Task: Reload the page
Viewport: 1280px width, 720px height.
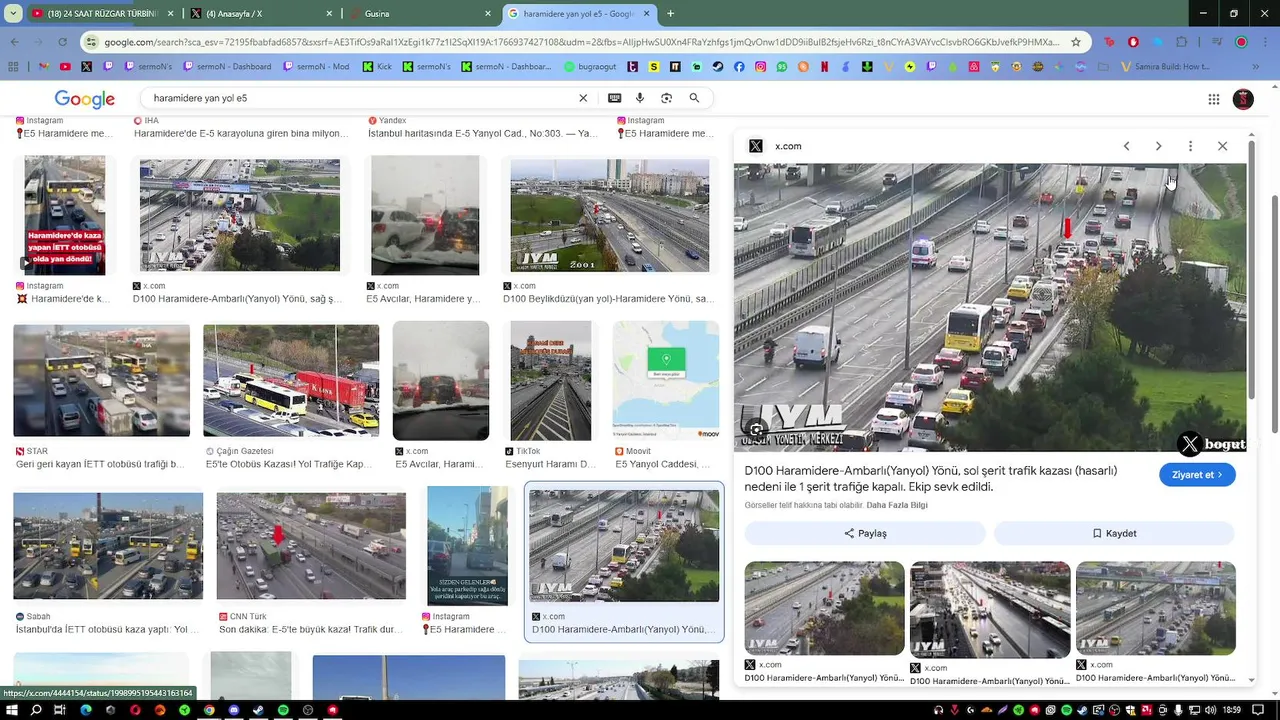Action: click(x=62, y=42)
